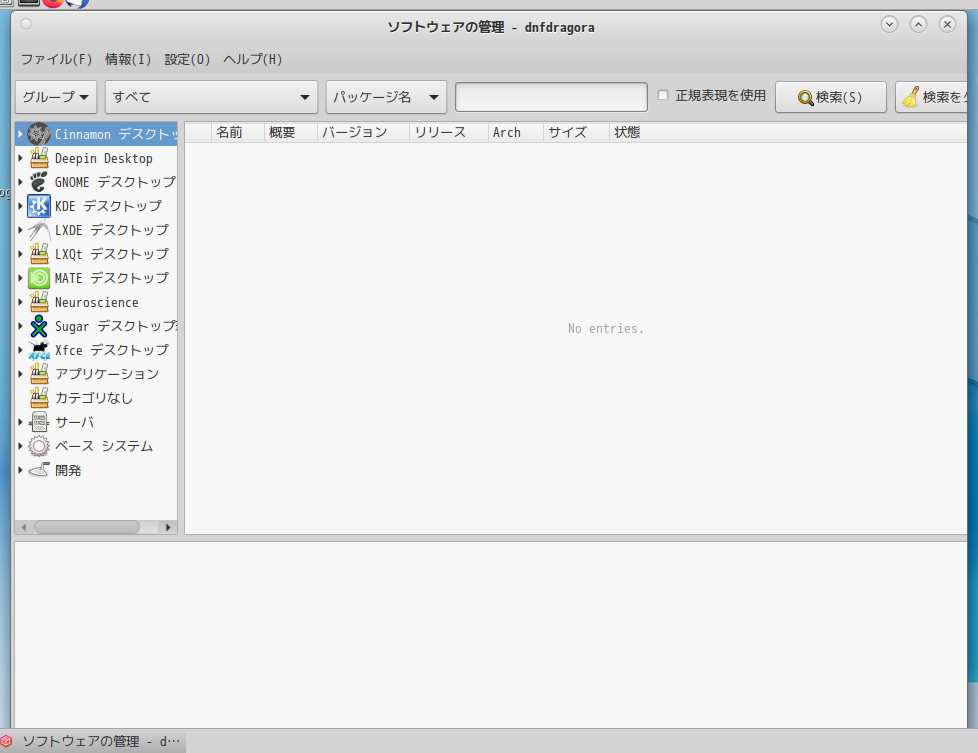Expand the KDE デスクトップ tree node

point(20,206)
